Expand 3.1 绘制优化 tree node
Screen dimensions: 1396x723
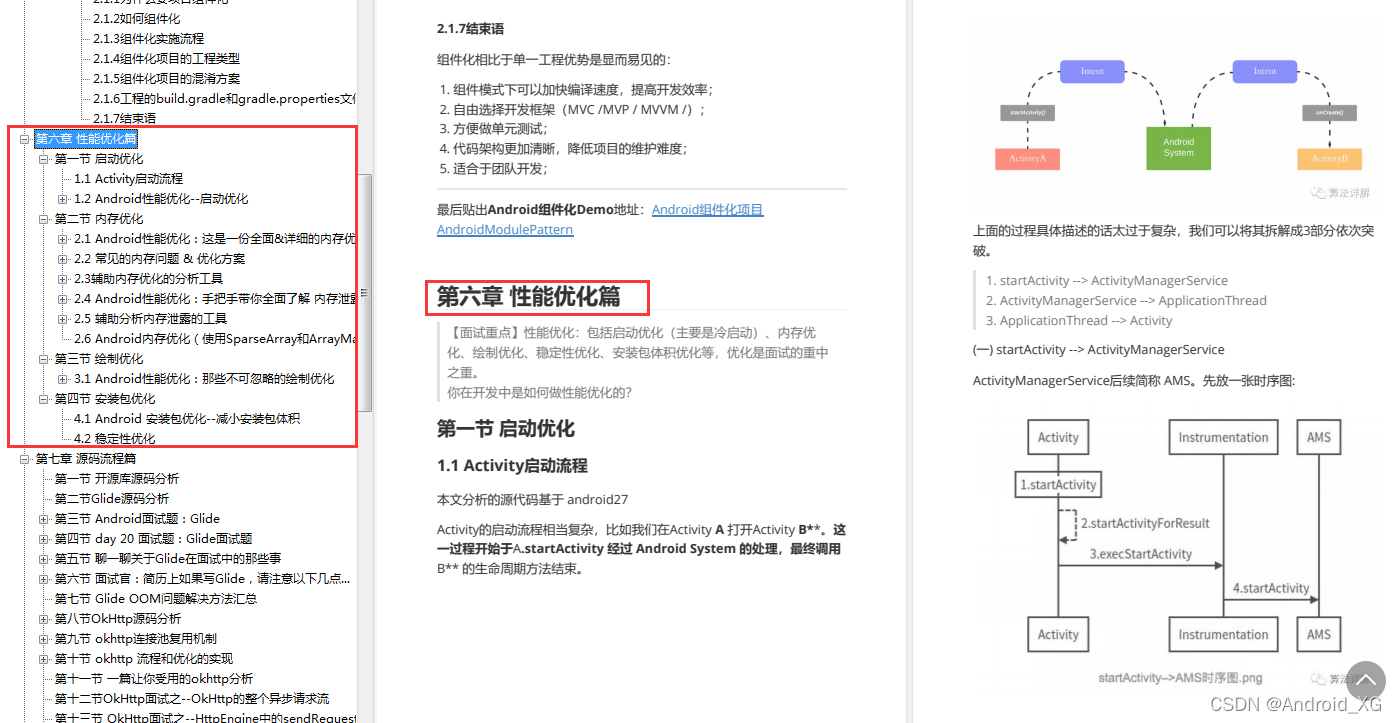(x=62, y=378)
